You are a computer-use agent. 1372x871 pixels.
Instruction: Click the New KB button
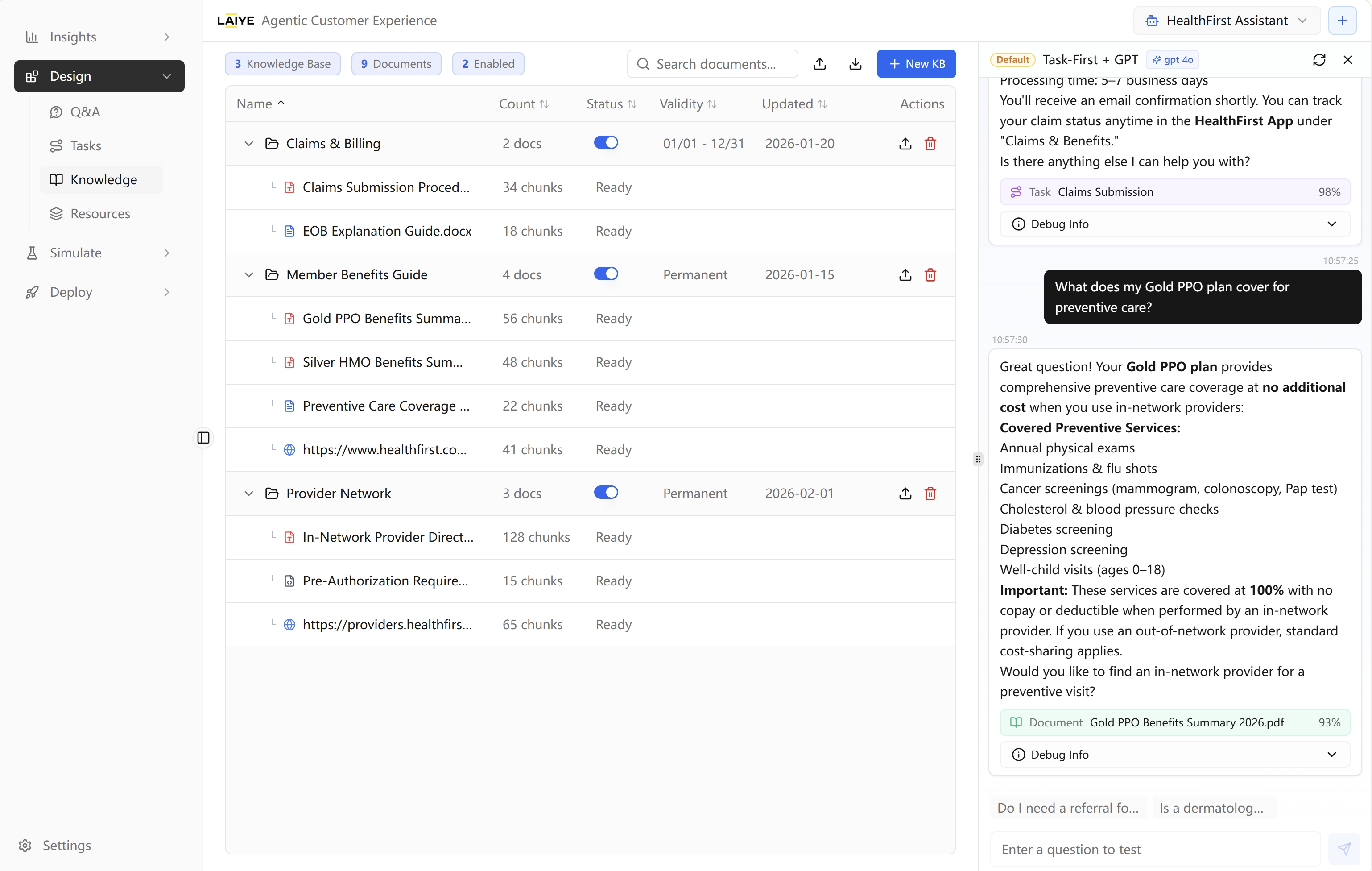[916, 64]
